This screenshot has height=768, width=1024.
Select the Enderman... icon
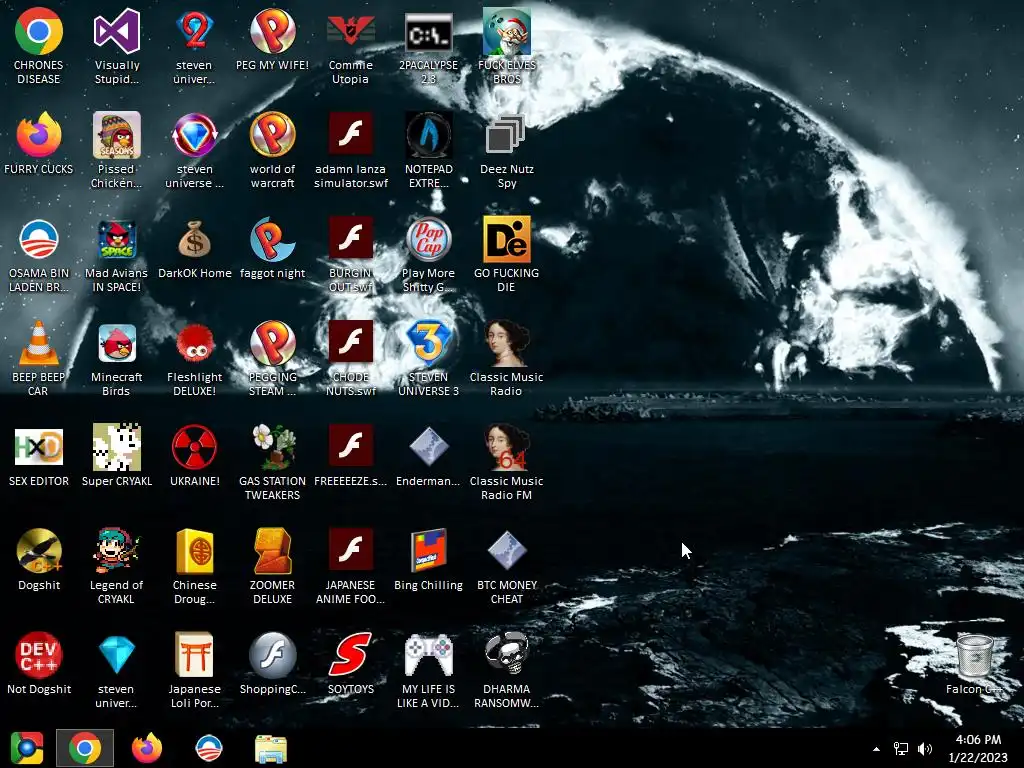(x=428, y=447)
